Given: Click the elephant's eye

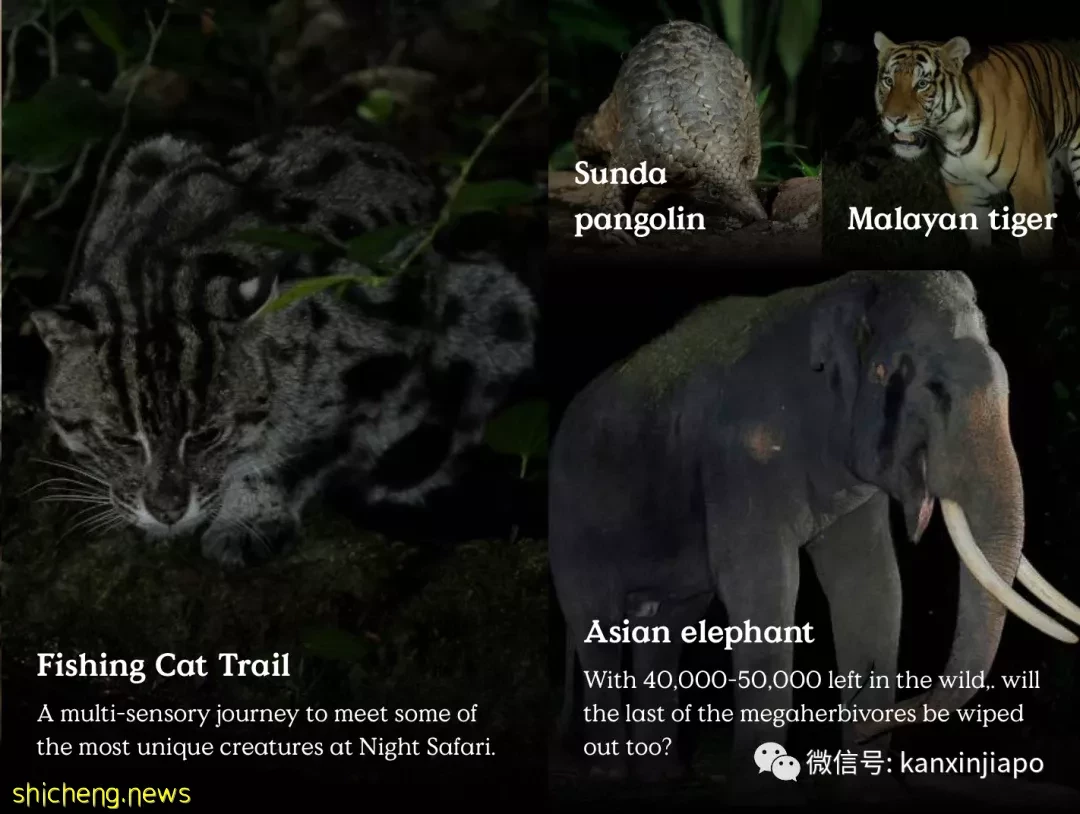Looking at the screenshot, I should pyautogui.click(x=880, y=373).
